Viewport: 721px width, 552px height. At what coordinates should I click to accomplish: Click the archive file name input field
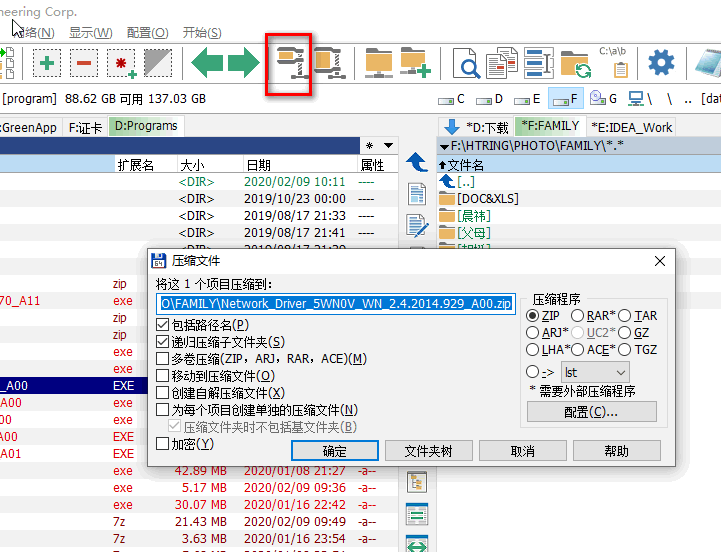tap(336, 304)
